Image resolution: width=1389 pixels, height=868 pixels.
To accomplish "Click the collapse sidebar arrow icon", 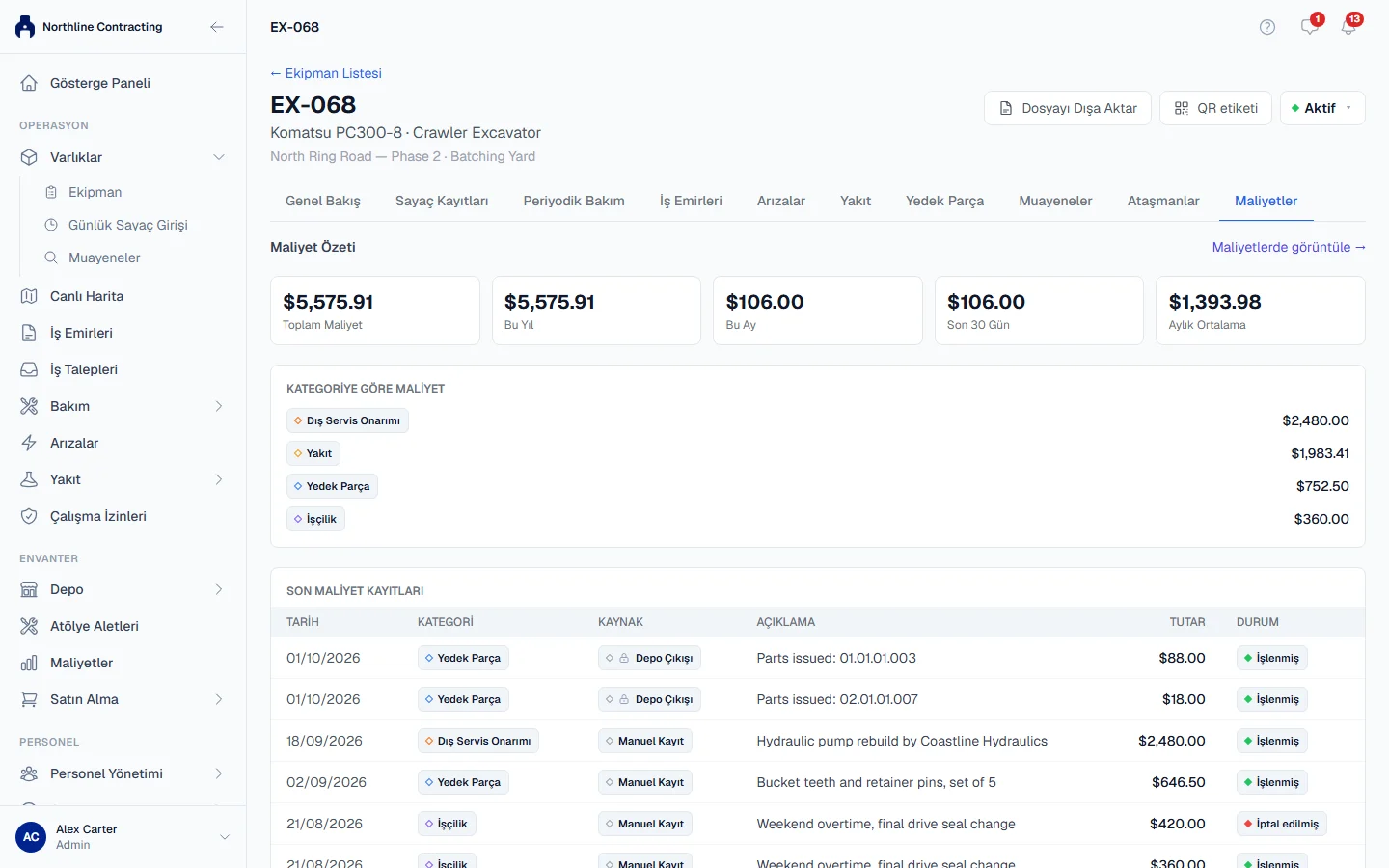I will point(217,27).
